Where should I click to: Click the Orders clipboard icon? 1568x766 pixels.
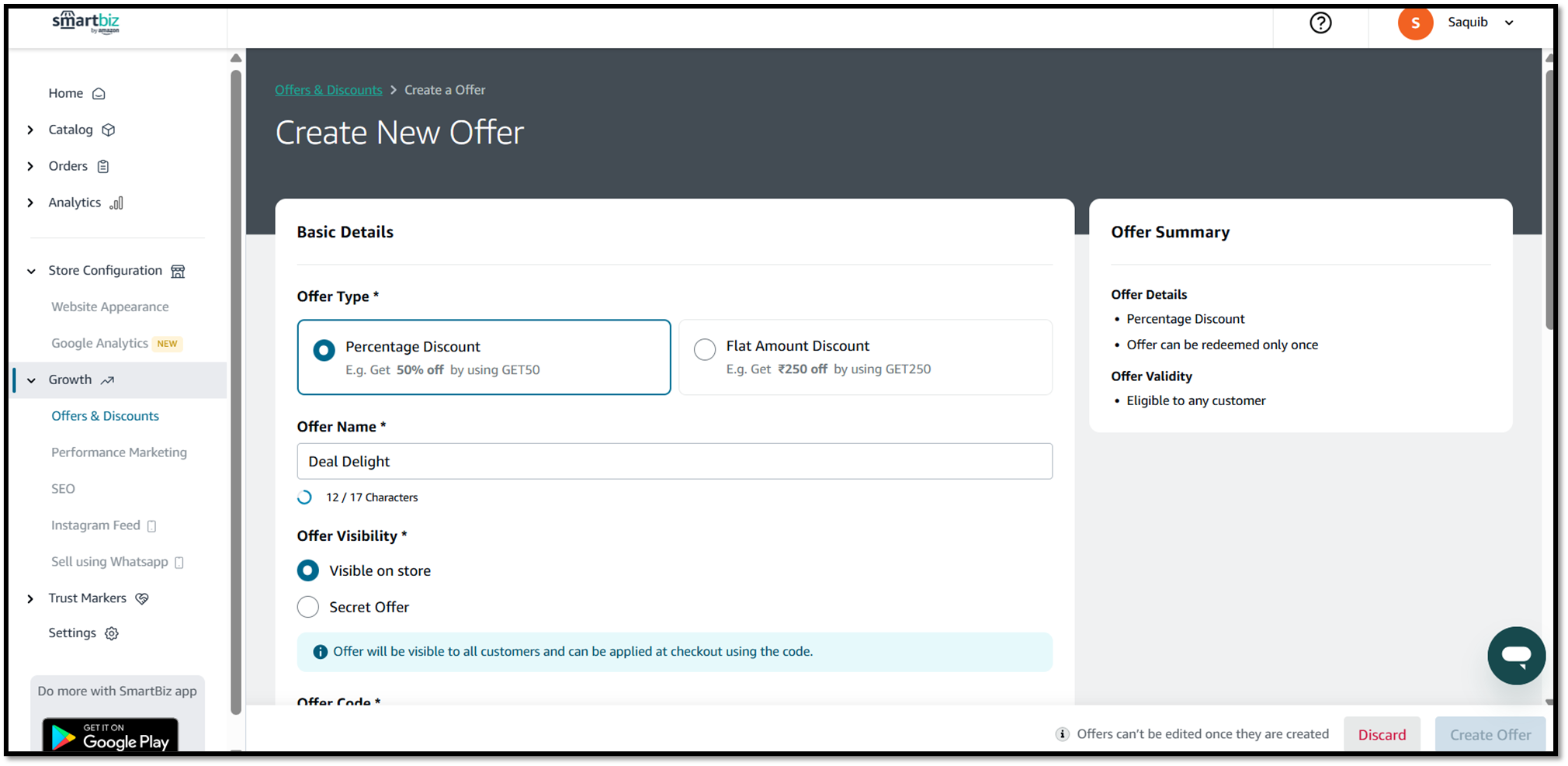(103, 166)
